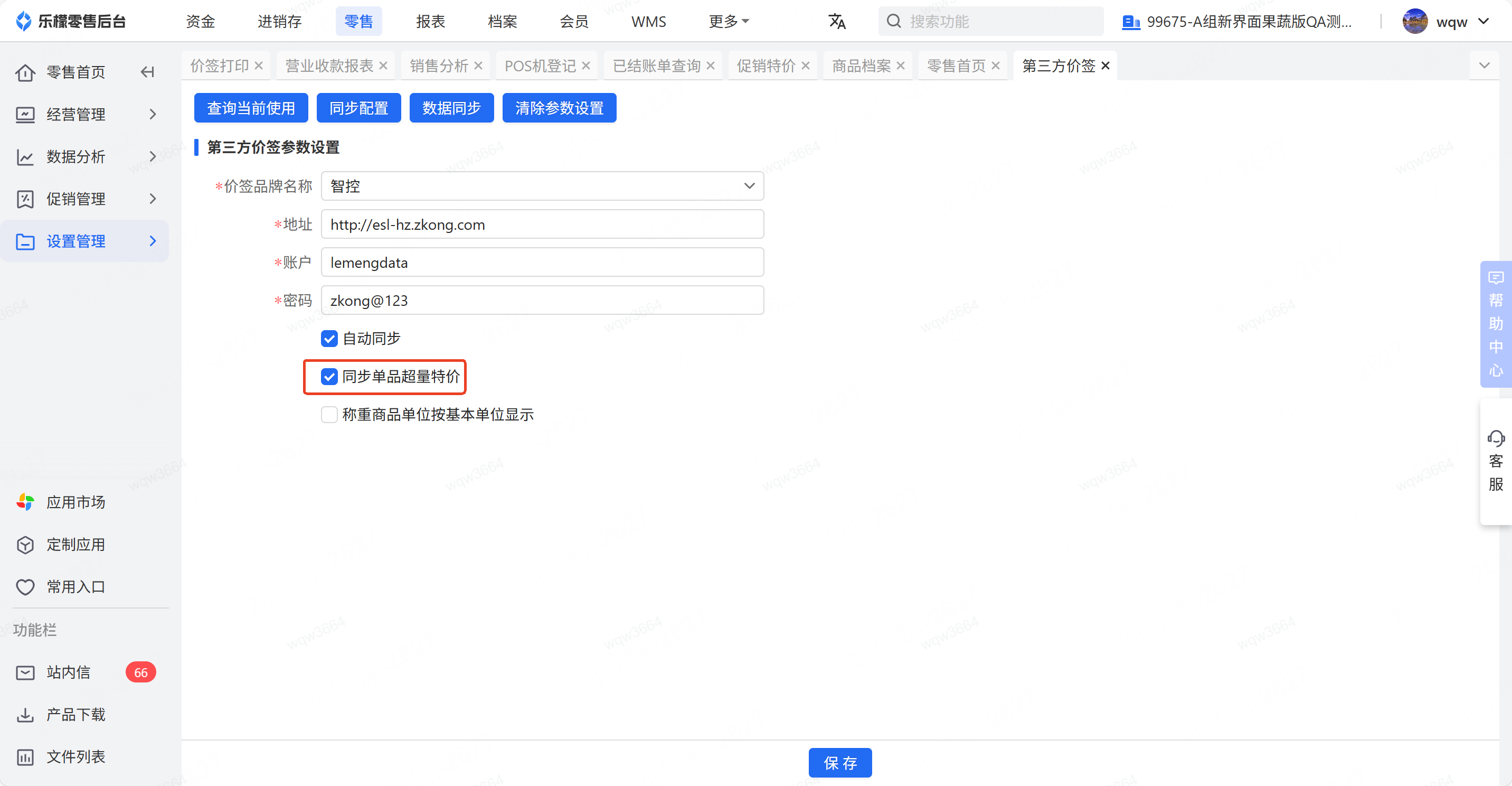Image resolution: width=1512 pixels, height=786 pixels.
Task: Enable 称重商品单位按基本单位显示 checkbox
Action: click(x=329, y=415)
